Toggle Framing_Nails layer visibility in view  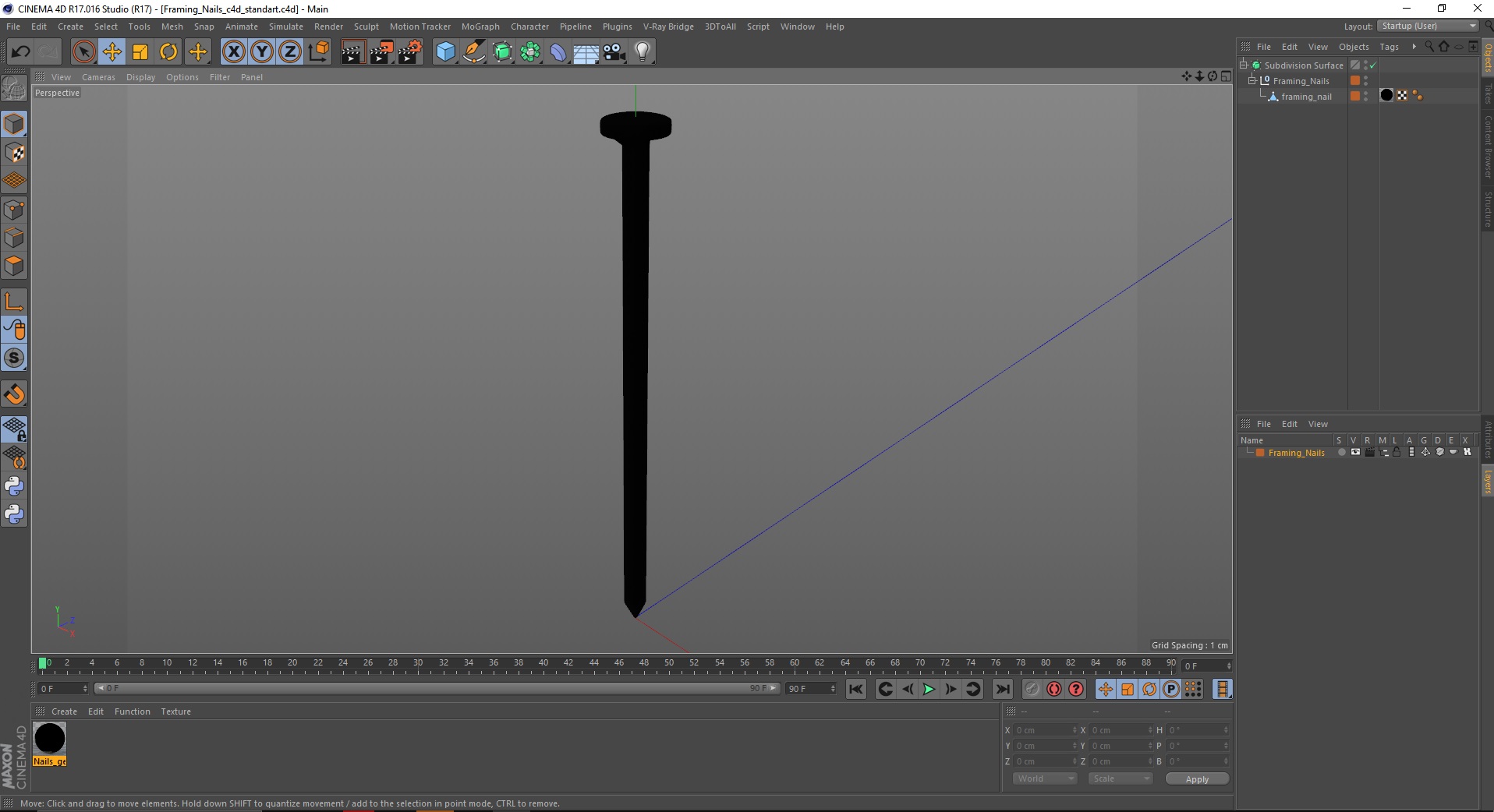coord(1355,452)
